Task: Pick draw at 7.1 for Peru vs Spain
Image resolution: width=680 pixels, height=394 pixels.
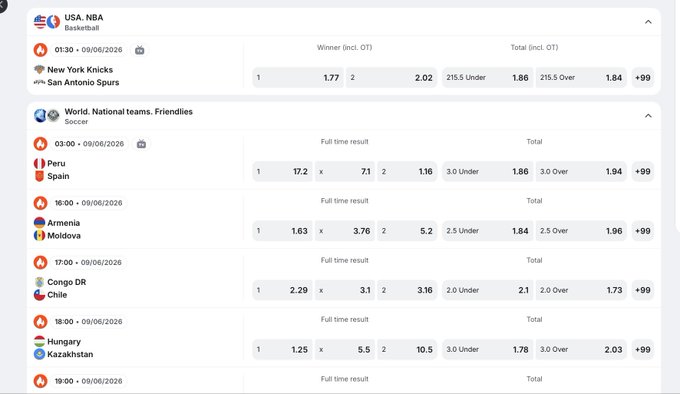Action: 345,172
